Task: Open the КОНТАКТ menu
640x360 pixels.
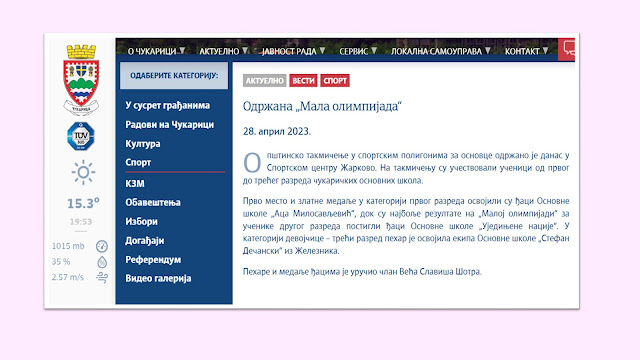Action: point(522,51)
